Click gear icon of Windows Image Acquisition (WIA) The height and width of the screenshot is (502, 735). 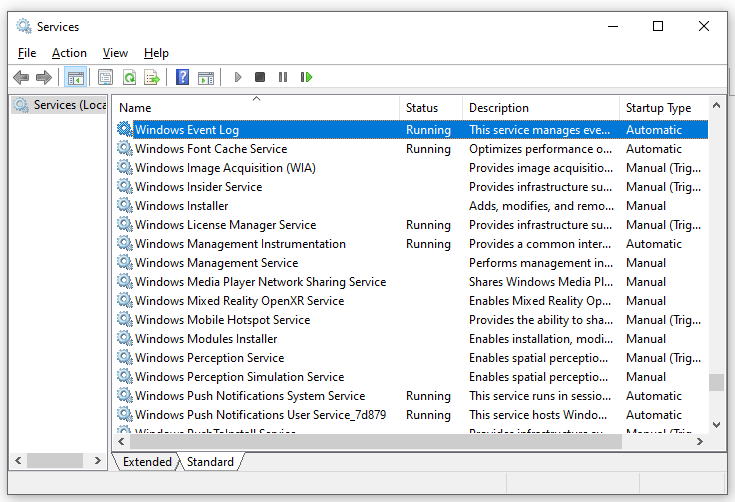125,167
